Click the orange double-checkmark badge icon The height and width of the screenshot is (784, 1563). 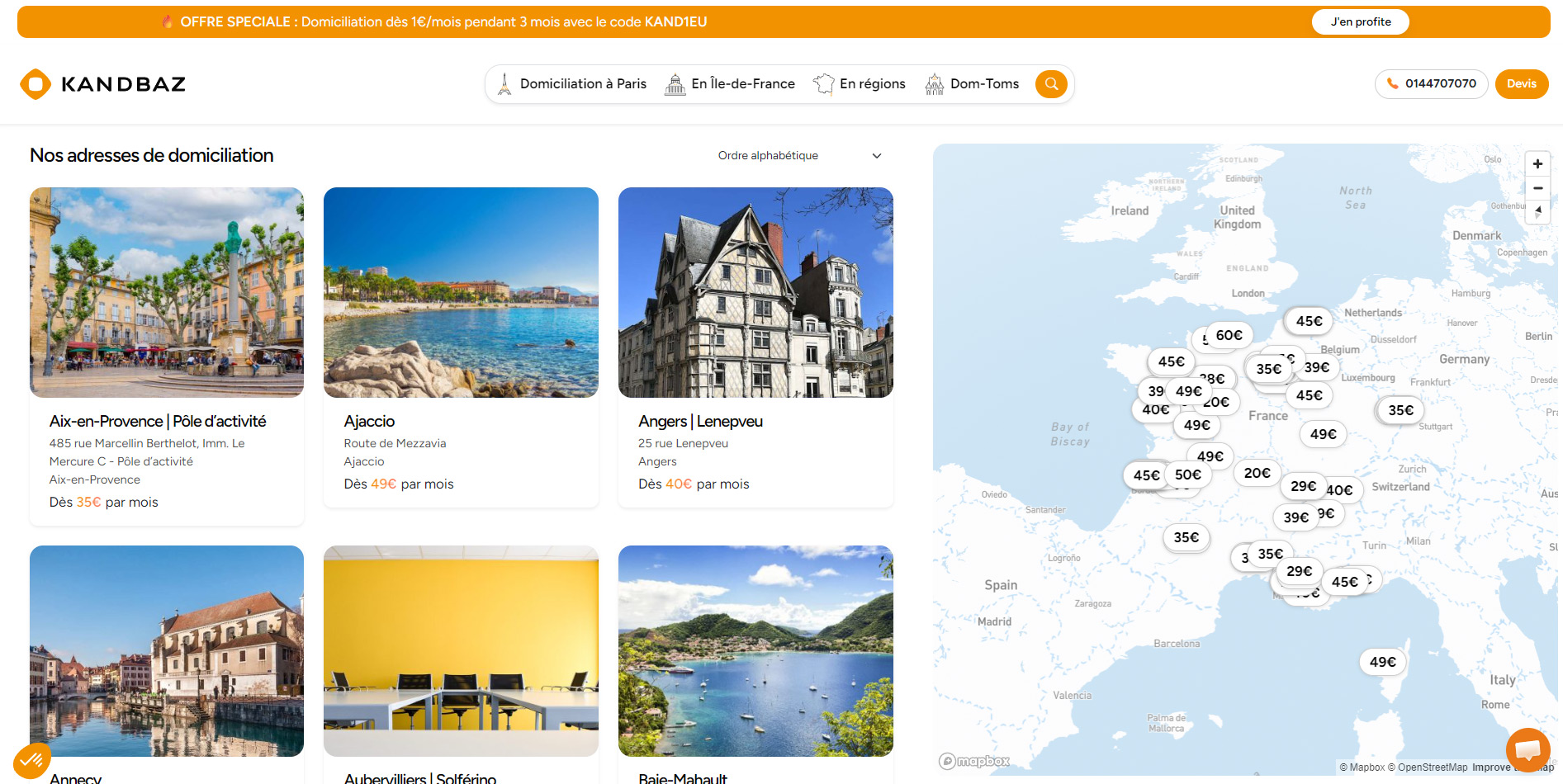pos(32,758)
